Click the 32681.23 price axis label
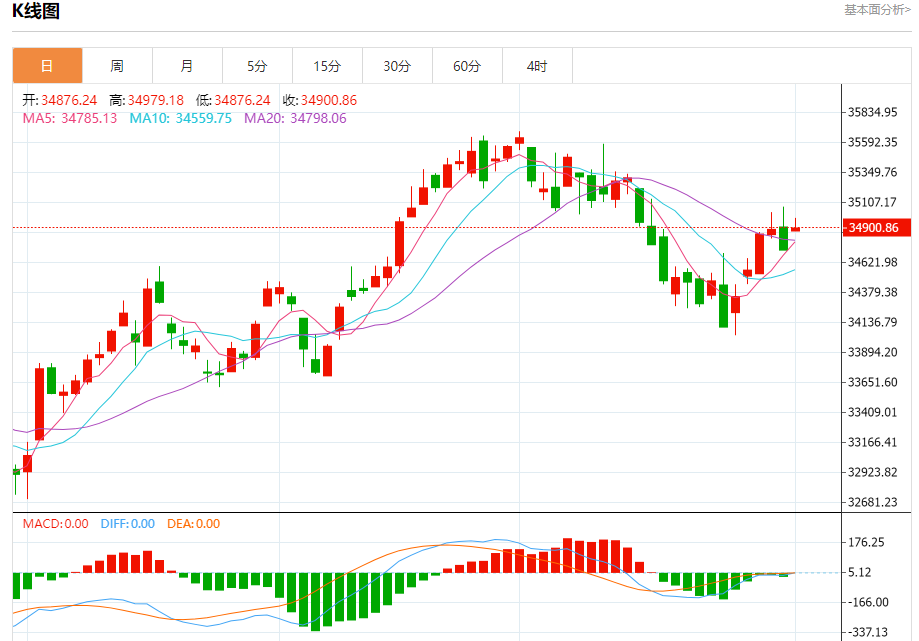 pos(873,502)
